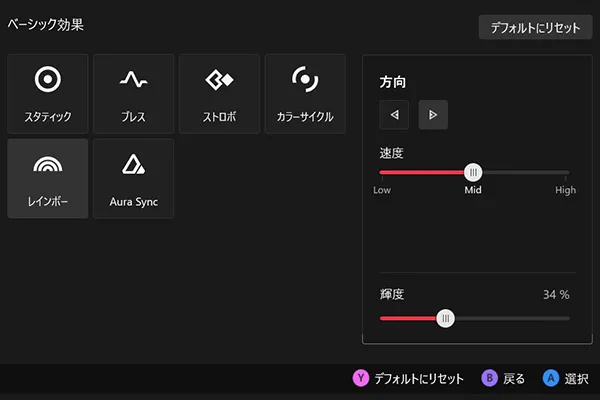Set direction to left arrow
This screenshot has width=600, height=400.
(394, 115)
